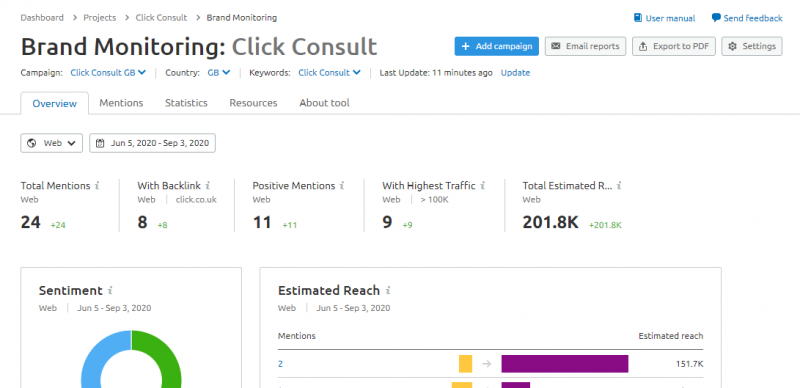
Task: Click the Add campaign button
Action: pyautogui.click(x=496, y=46)
